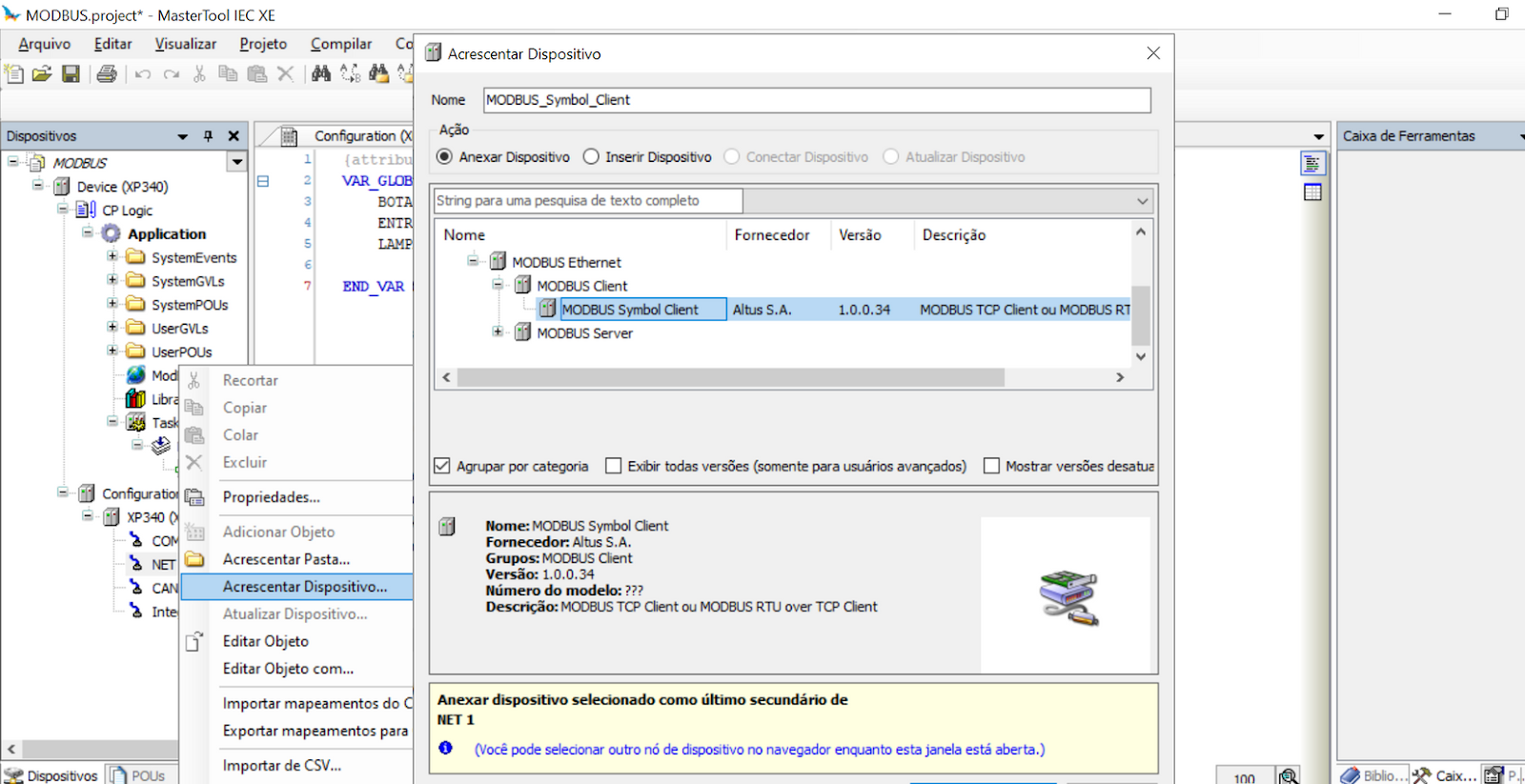The width and height of the screenshot is (1525, 784).
Task: Click the Open folder toolbar icon
Action: point(42,74)
